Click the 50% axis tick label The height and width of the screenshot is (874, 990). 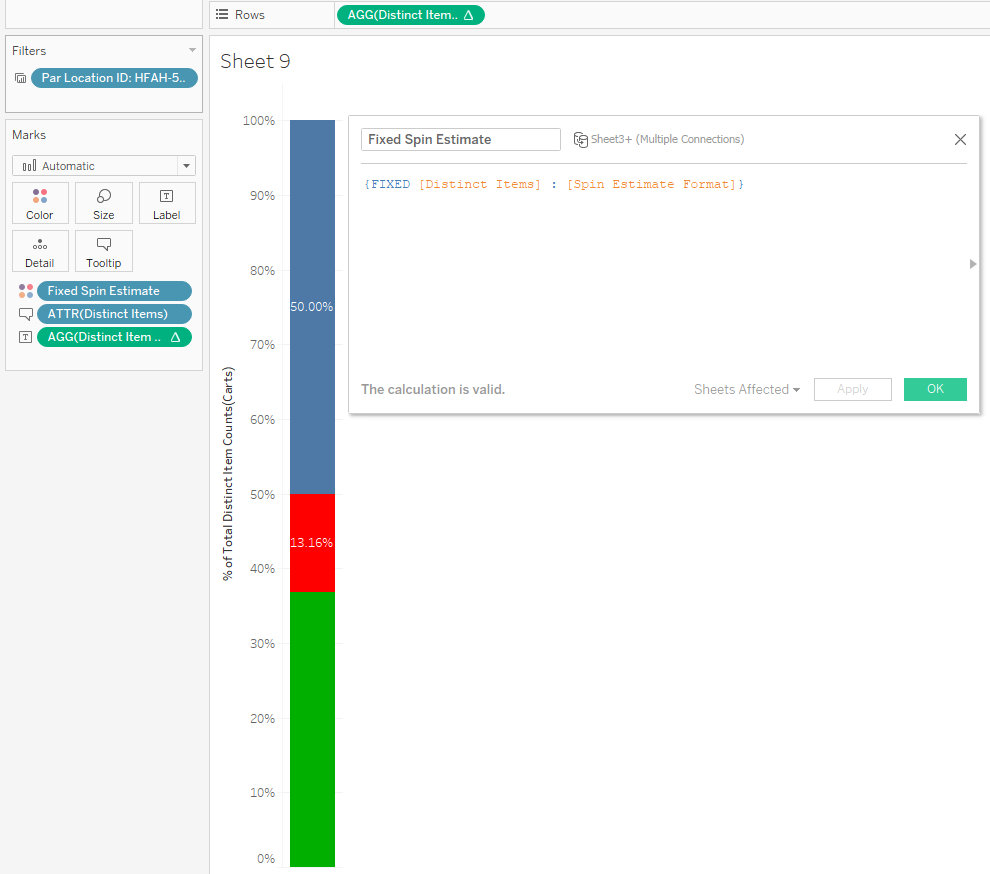(262, 494)
